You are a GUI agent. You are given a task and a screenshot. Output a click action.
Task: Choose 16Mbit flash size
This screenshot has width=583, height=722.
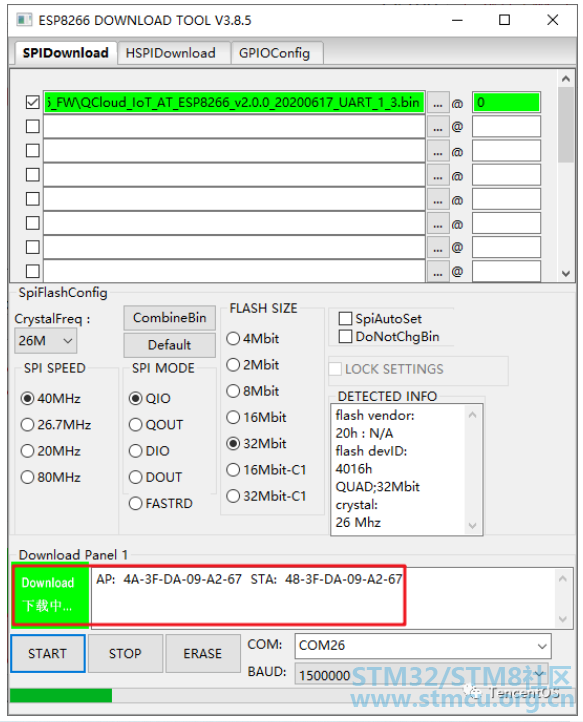tap(257, 417)
